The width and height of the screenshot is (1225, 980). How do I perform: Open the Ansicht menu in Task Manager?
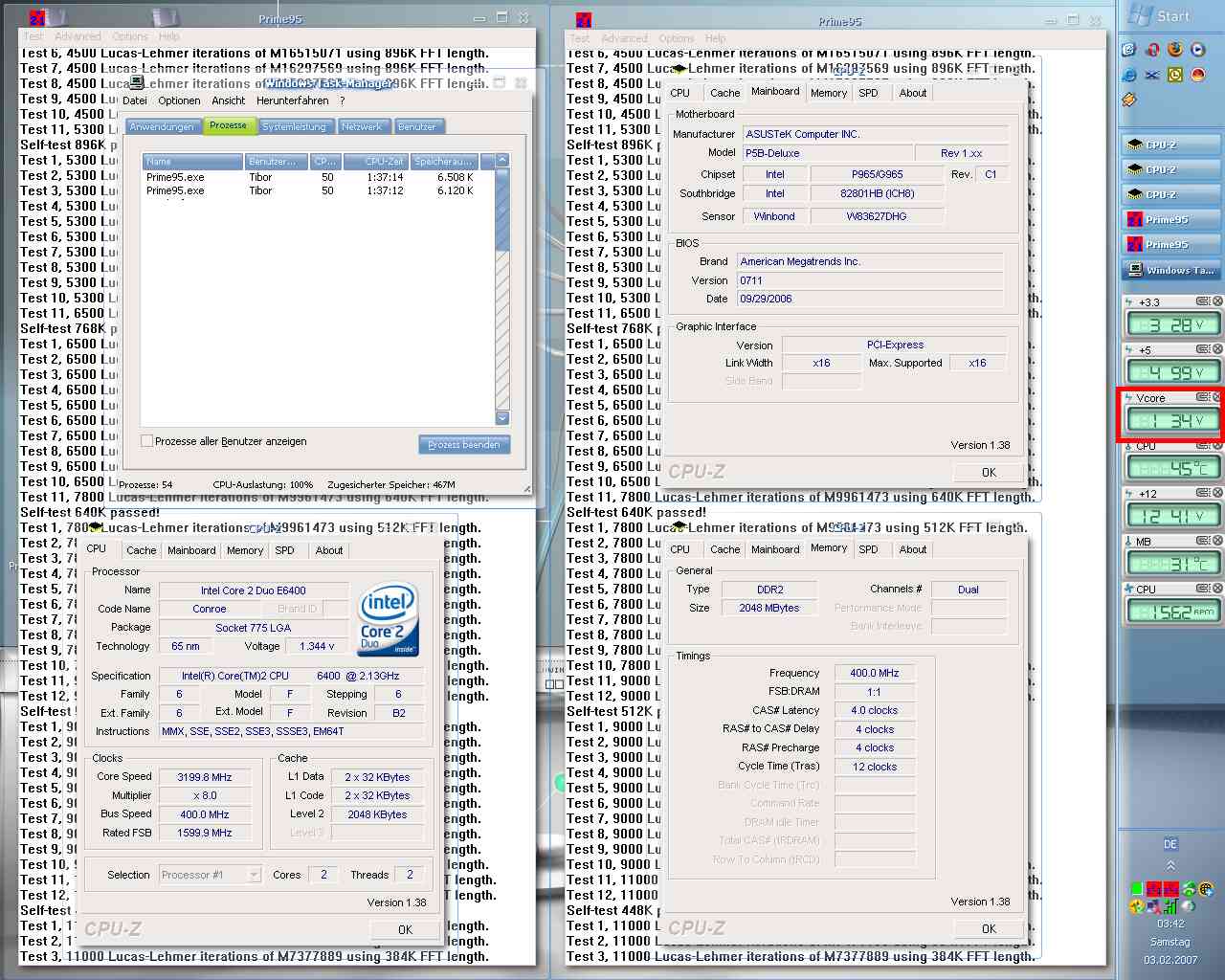click(228, 100)
